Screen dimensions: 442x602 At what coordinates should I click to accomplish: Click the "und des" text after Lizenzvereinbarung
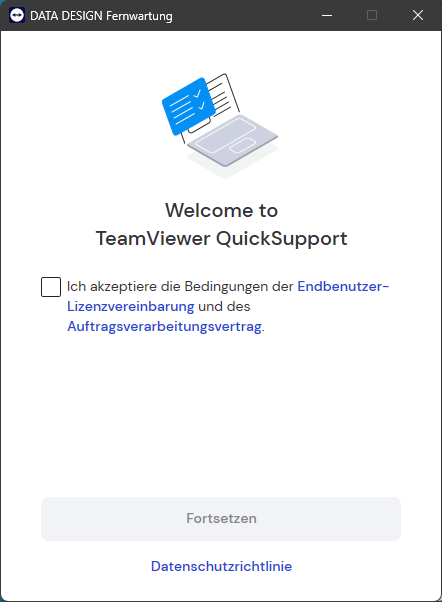[x=224, y=306]
